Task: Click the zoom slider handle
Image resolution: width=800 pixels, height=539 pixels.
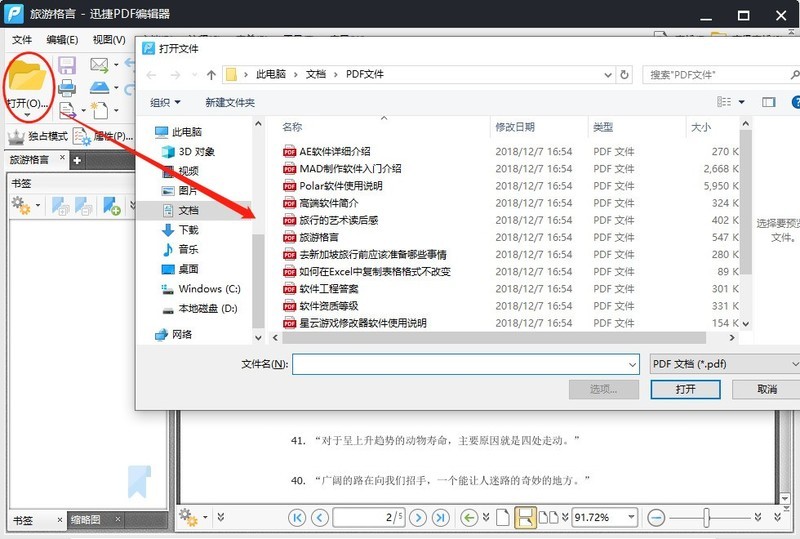Action: (x=706, y=517)
